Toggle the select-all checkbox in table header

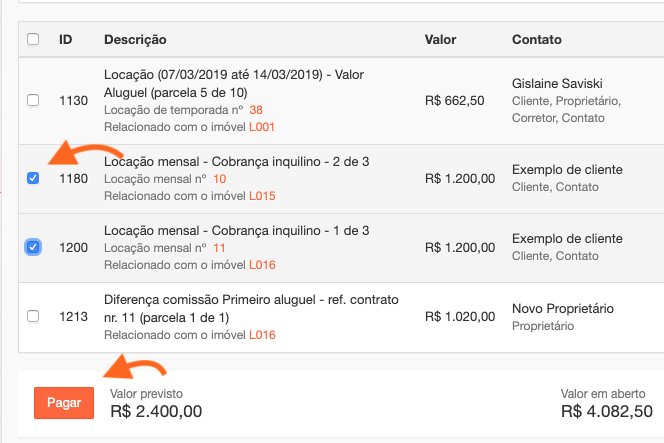tap(33, 40)
